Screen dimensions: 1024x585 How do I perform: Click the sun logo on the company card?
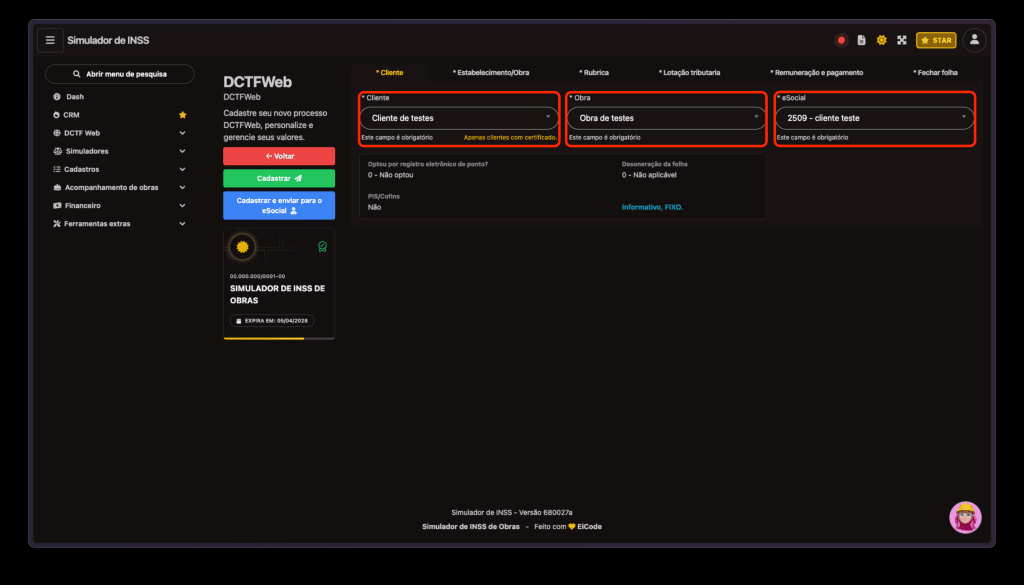click(x=242, y=247)
